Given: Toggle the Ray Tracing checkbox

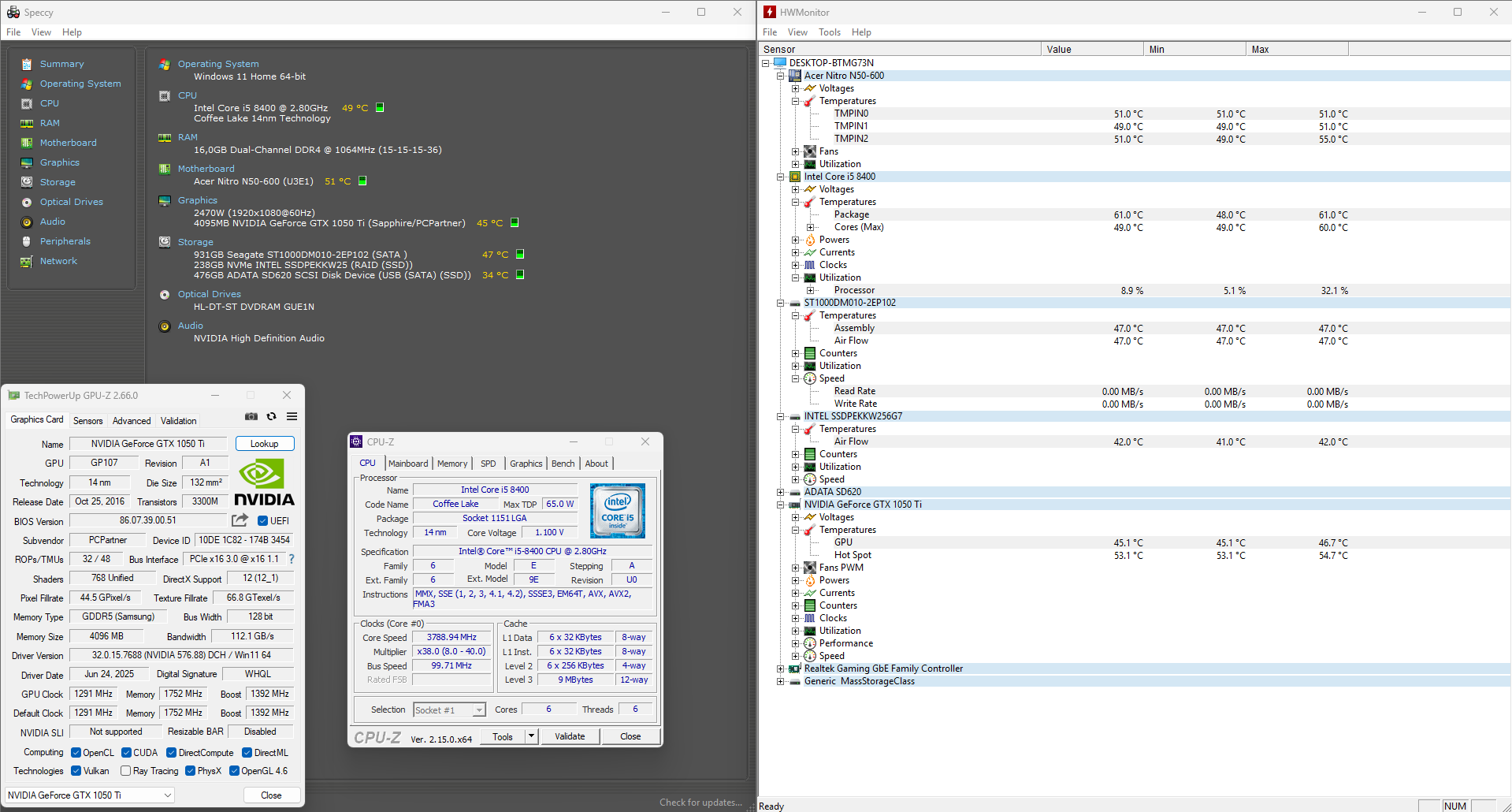Looking at the screenshot, I should 125,771.
